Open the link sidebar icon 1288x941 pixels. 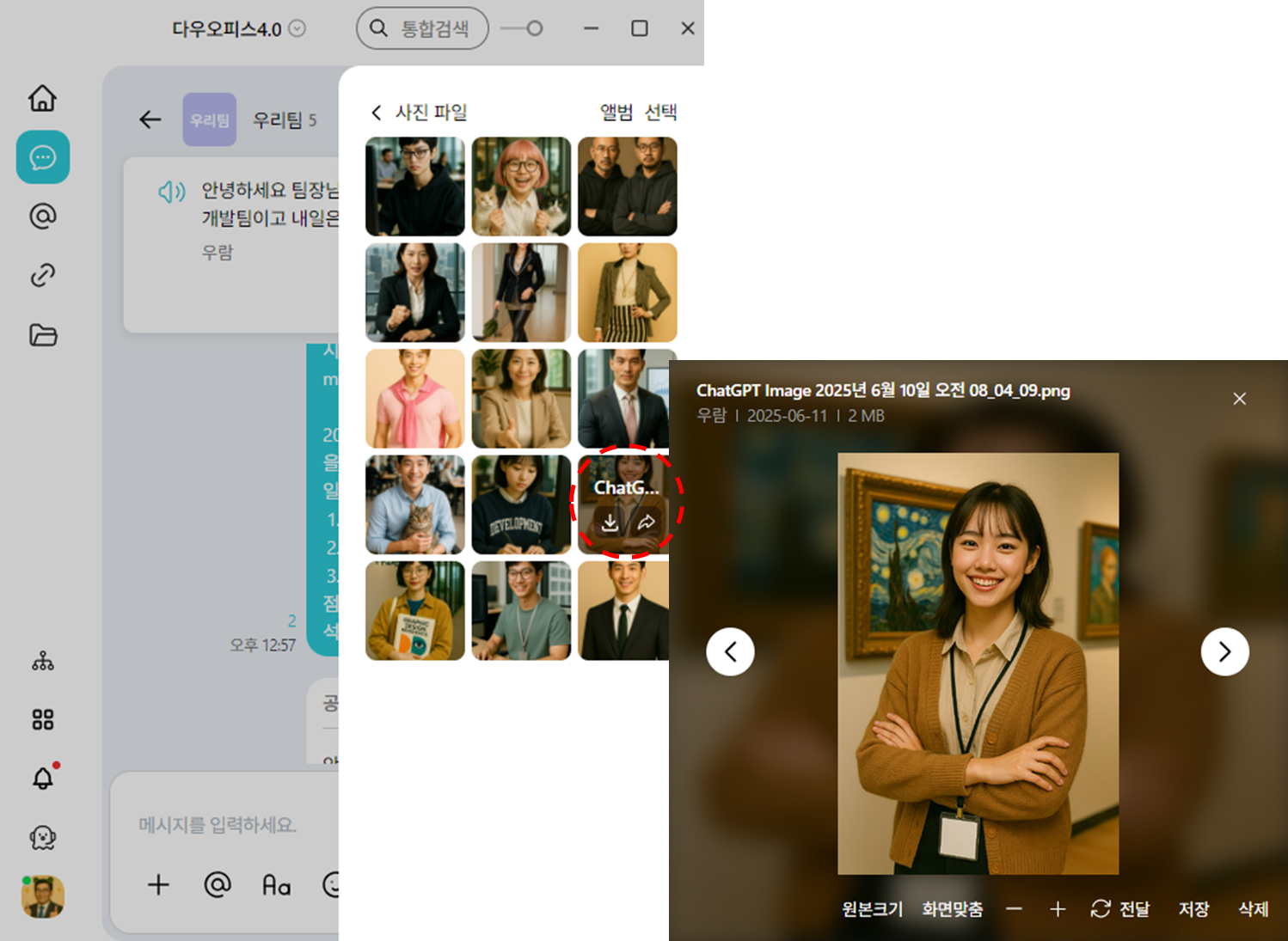tap(42, 276)
